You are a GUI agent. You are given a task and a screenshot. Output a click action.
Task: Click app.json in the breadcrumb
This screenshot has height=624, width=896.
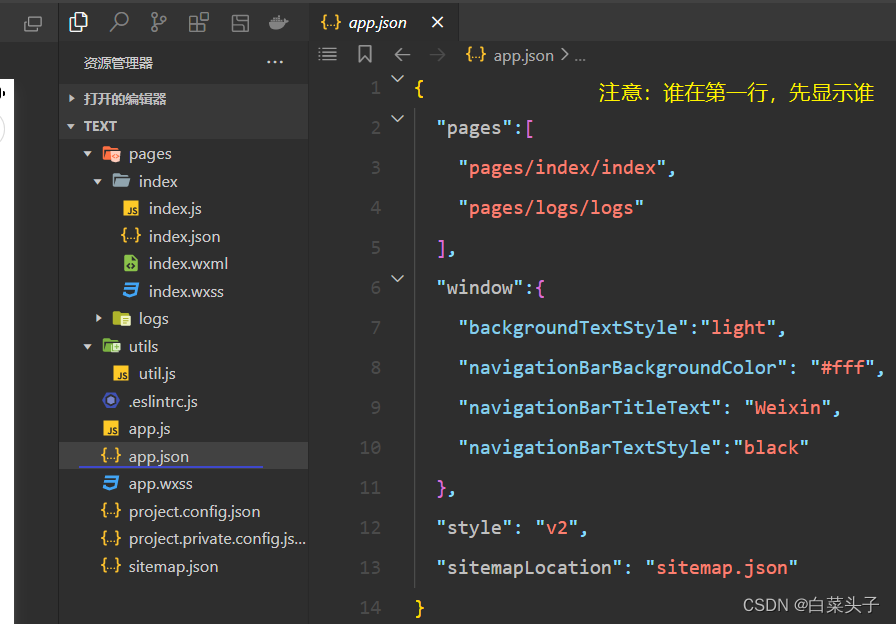pos(523,55)
